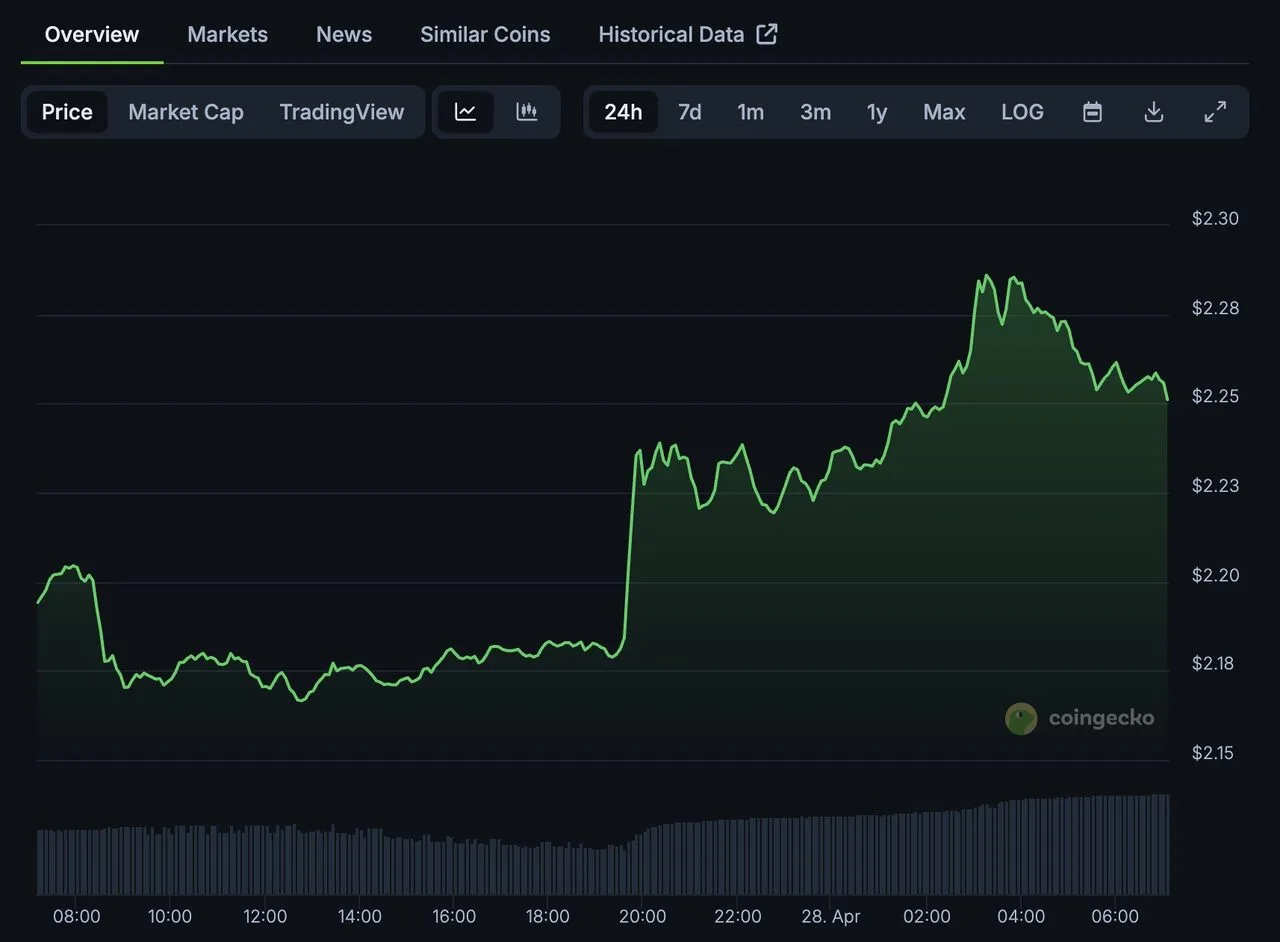
Task: Select the line chart view icon
Action: coord(465,112)
